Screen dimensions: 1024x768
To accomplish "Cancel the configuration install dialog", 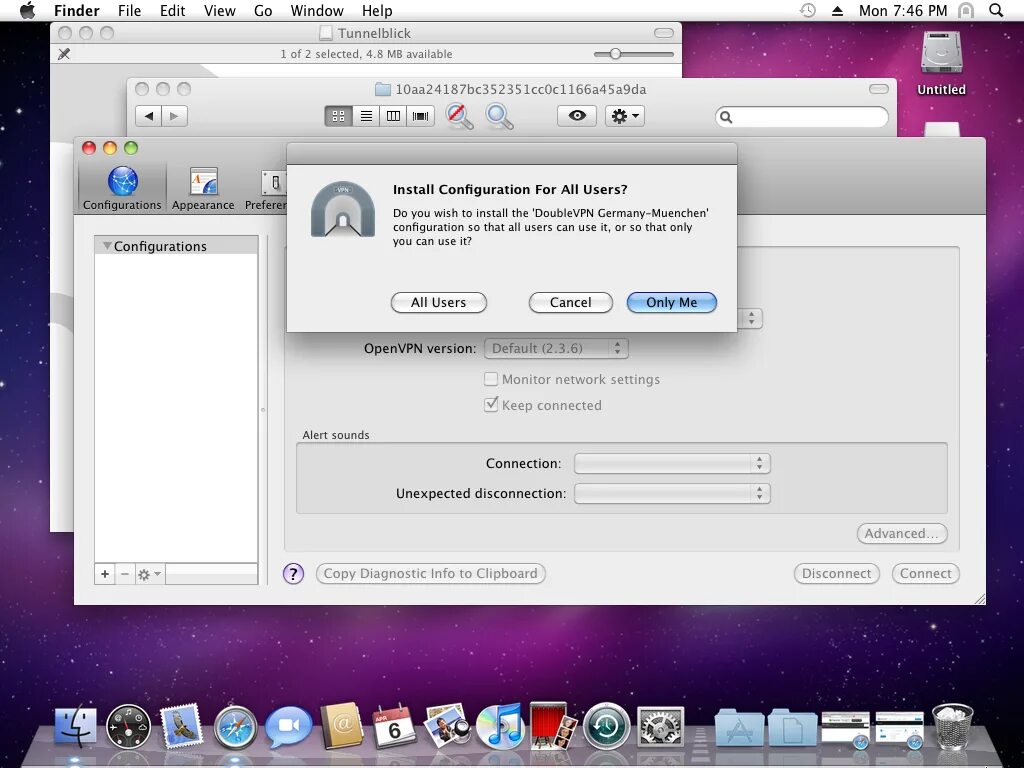I will 570,302.
